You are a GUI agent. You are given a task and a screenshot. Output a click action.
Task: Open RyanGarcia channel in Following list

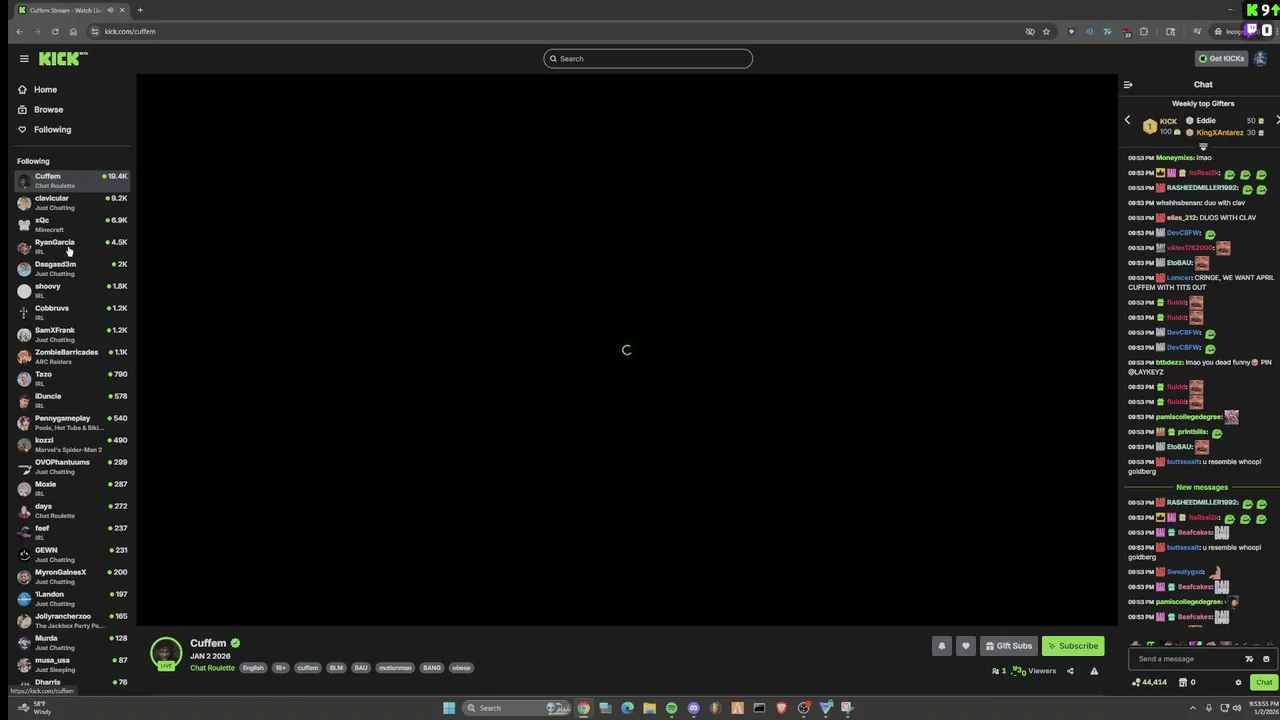(x=72, y=247)
